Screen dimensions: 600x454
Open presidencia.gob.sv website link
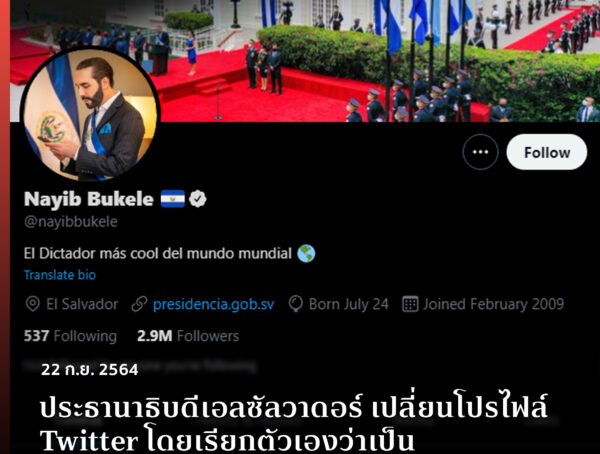[214, 304]
